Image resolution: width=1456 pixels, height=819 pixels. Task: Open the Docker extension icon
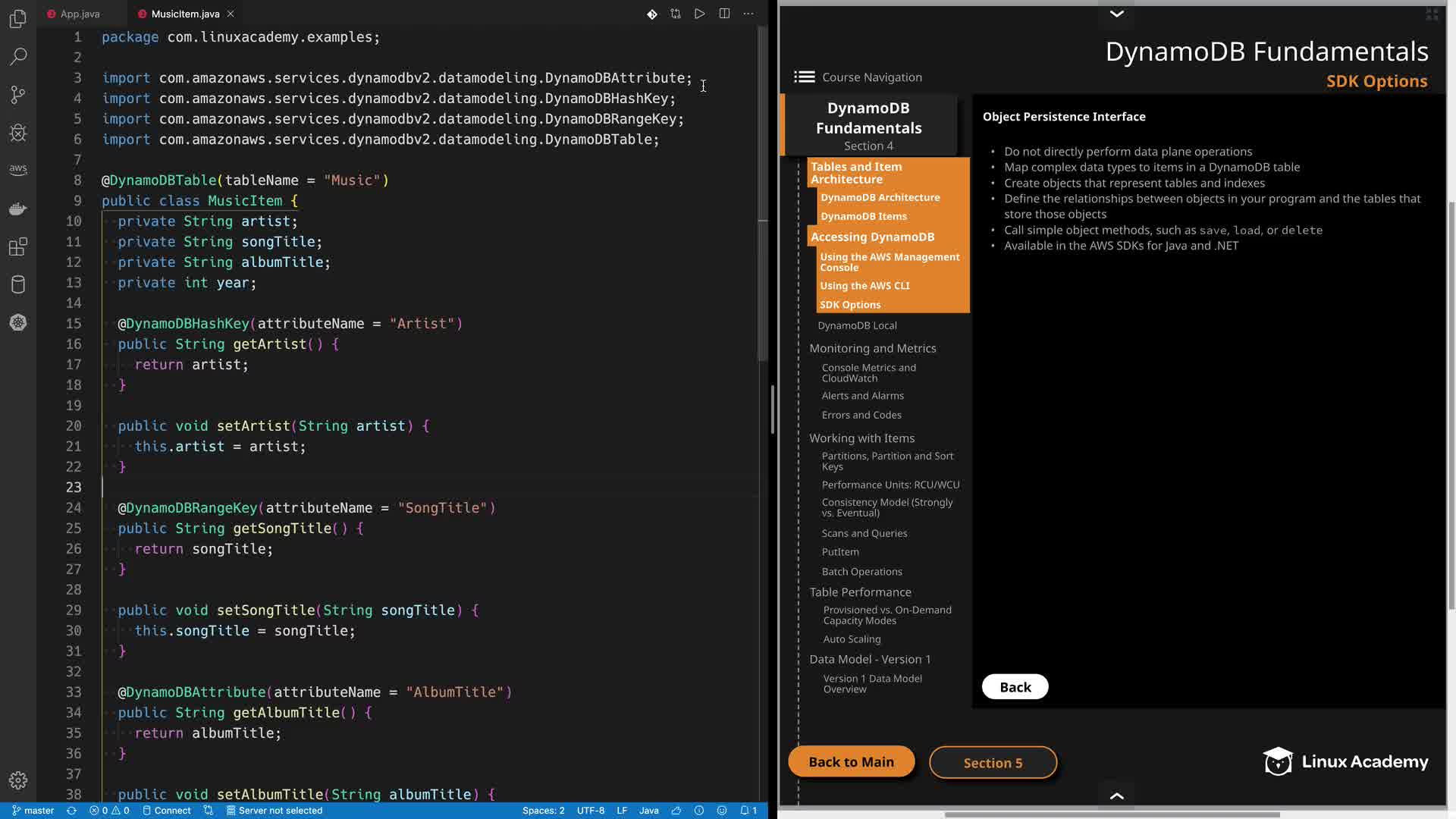pos(18,209)
